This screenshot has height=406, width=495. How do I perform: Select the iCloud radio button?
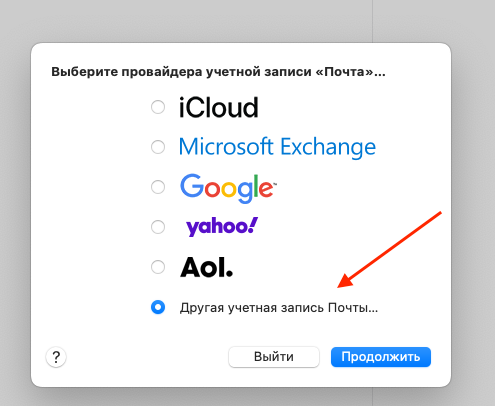click(x=158, y=107)
